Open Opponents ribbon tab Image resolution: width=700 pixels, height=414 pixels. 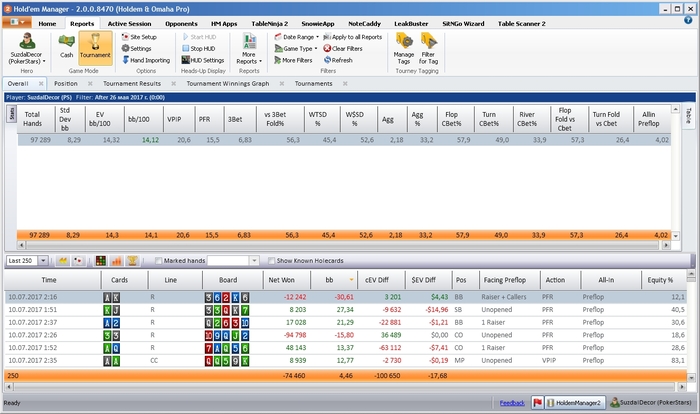[181, 24]
